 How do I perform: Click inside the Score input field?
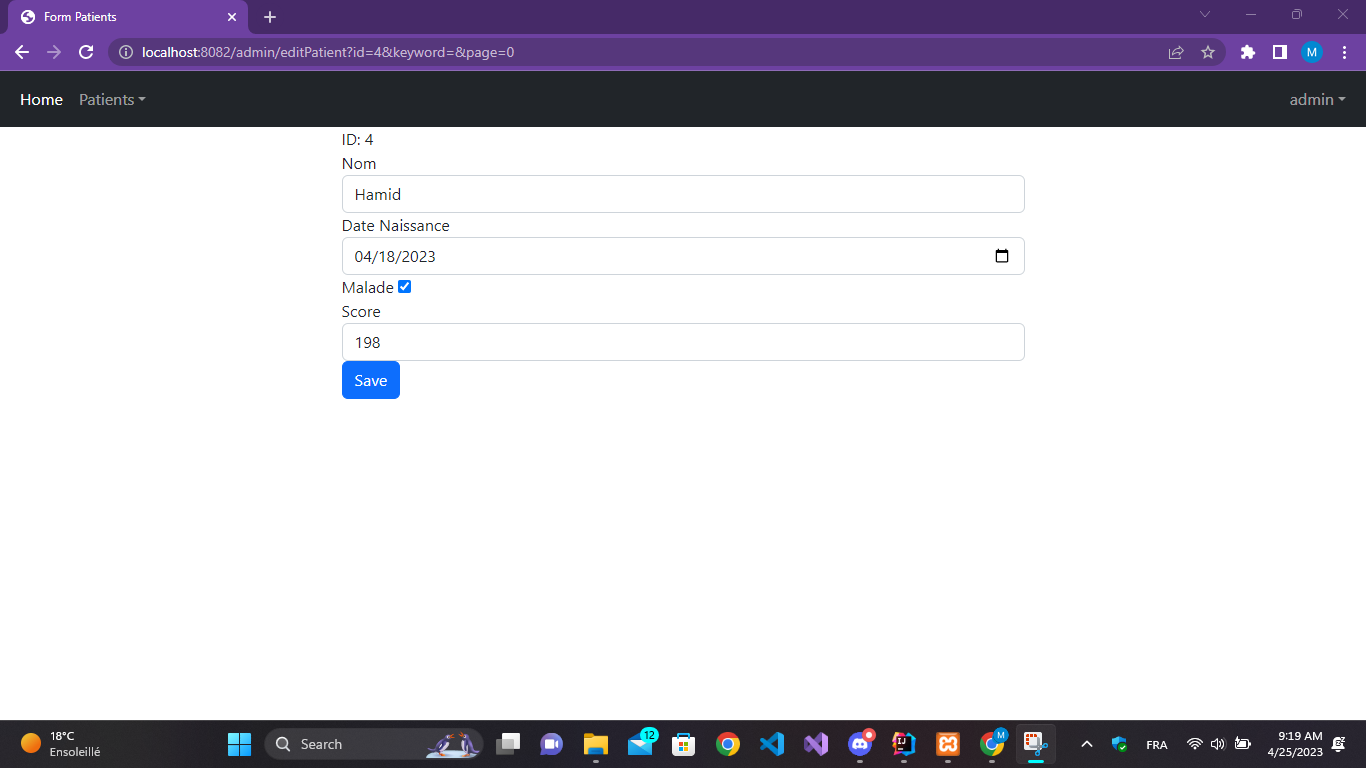683,342
